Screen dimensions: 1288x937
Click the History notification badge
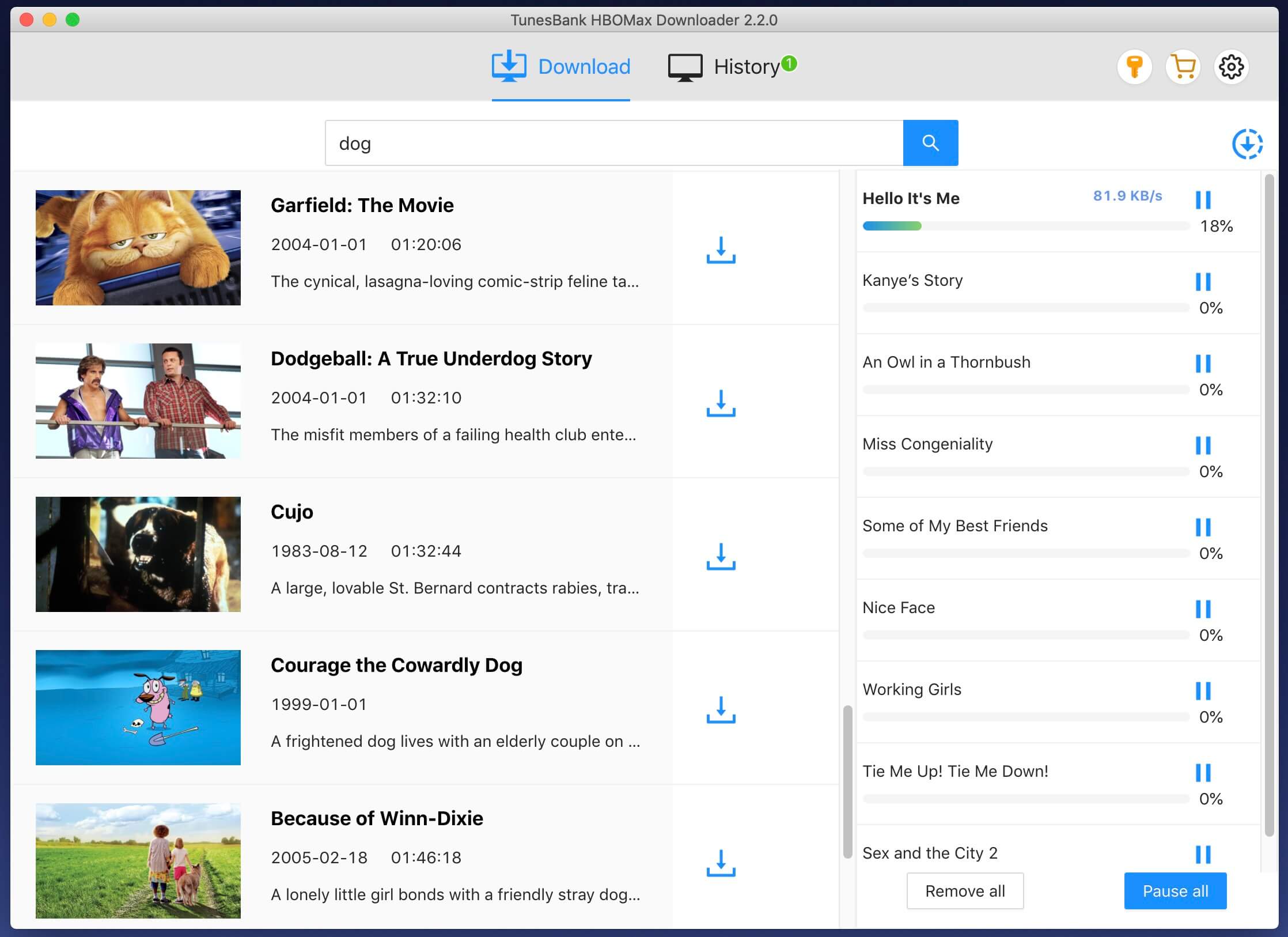(x=789, y=63)
